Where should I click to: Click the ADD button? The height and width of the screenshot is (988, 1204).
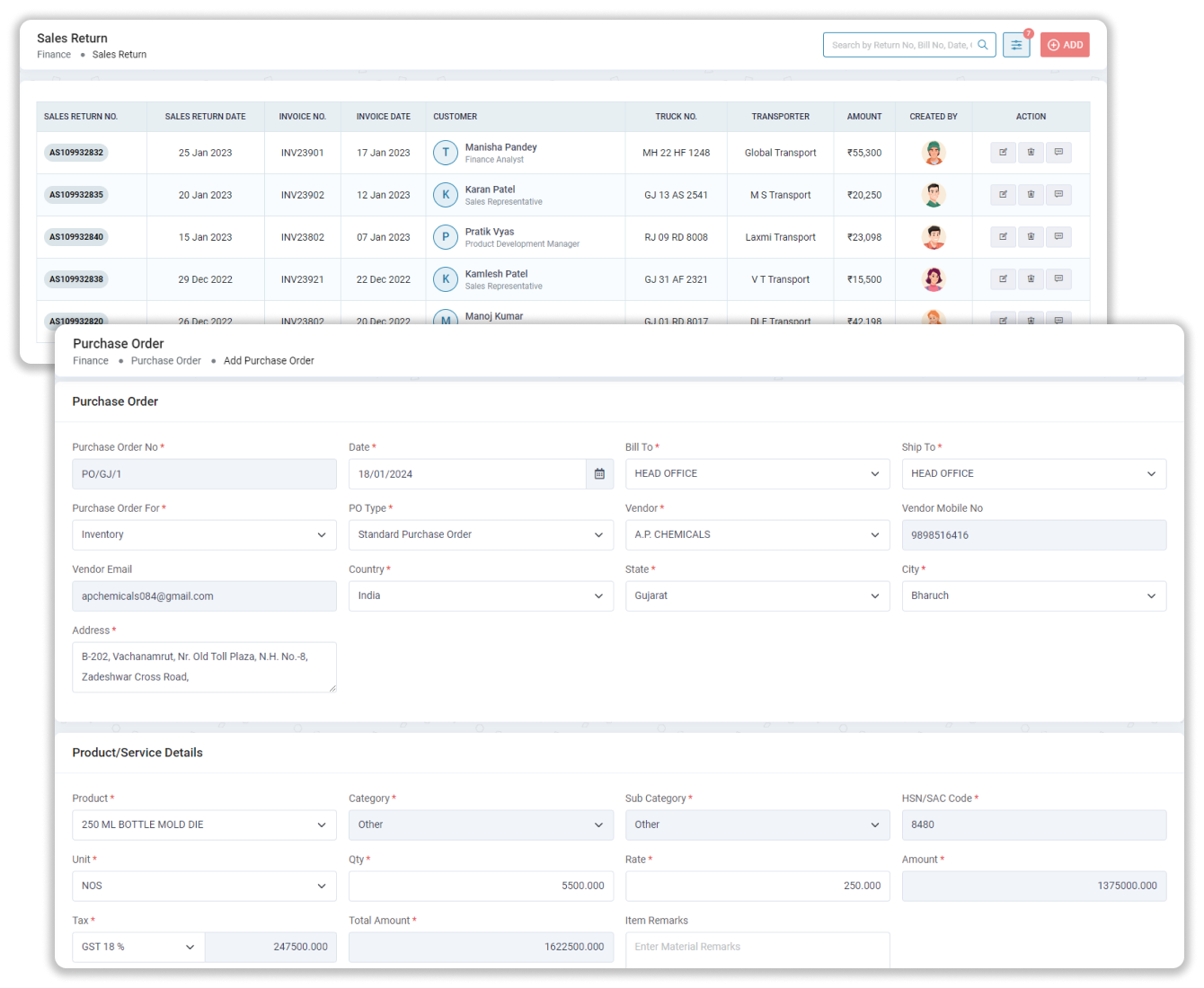click(x=1064, y=44)
